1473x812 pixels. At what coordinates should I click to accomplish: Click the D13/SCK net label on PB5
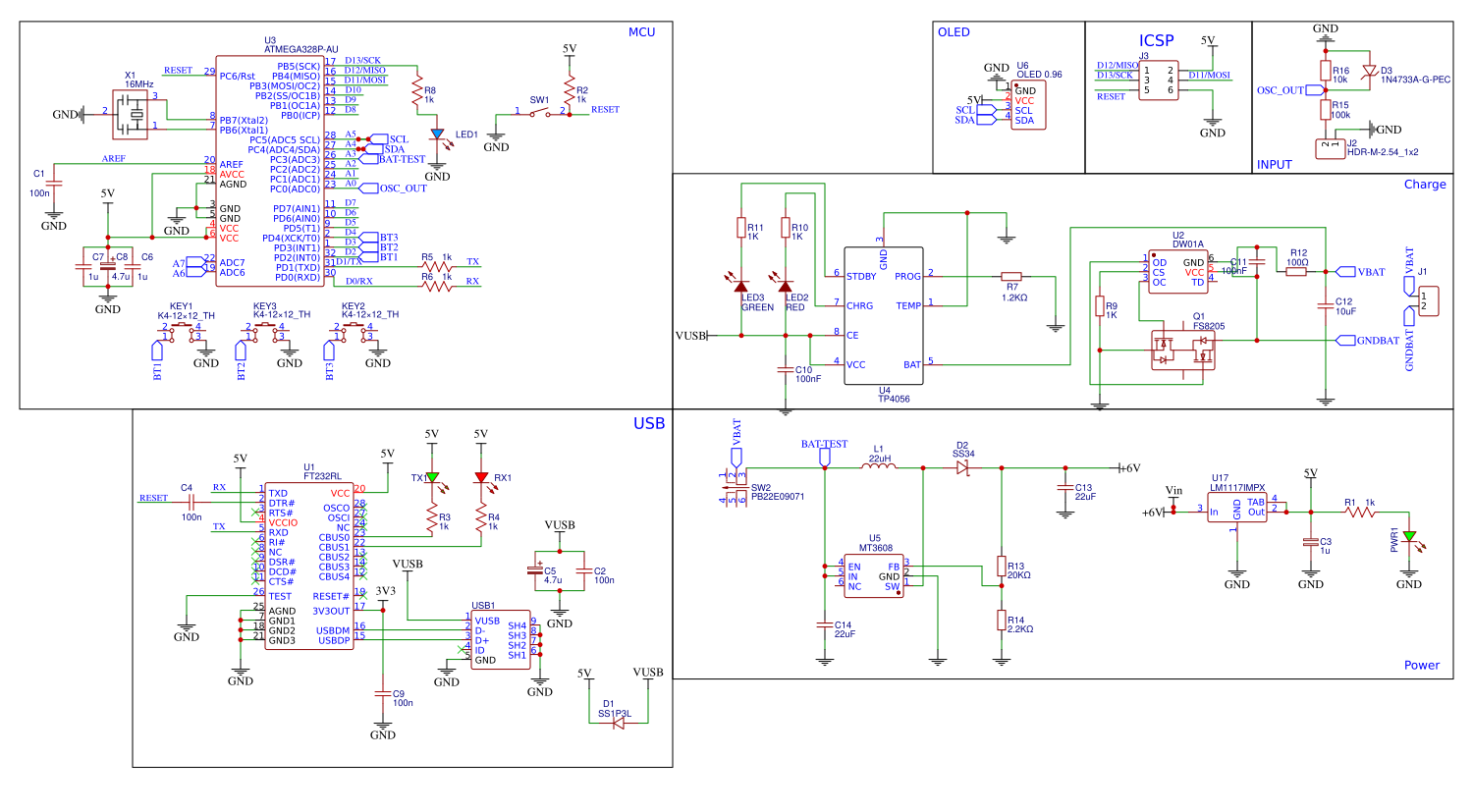[362, 61]
